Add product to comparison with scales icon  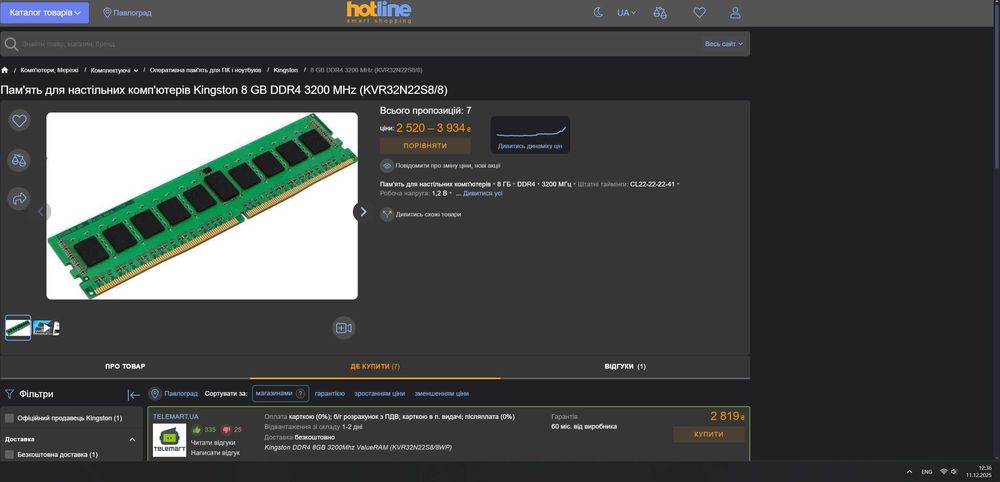pos(19,160)
